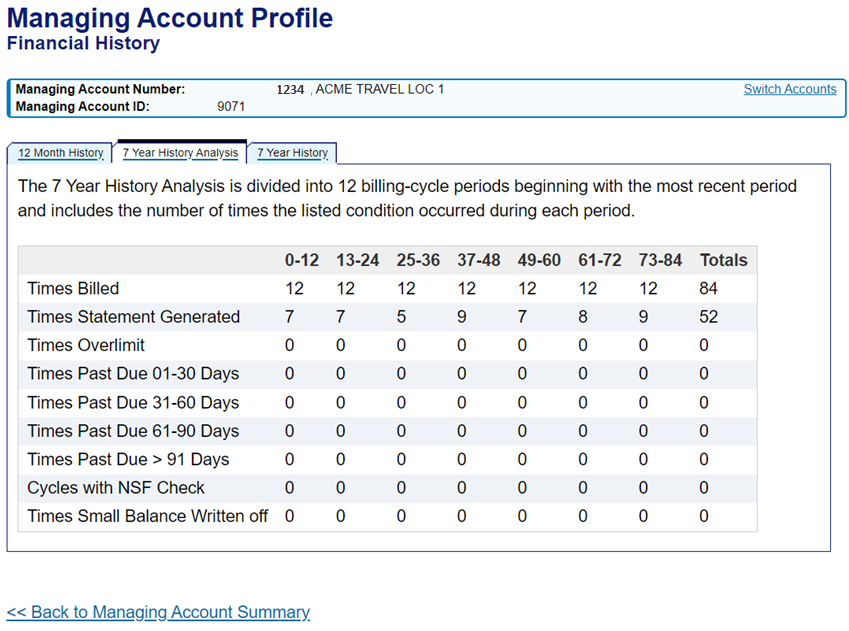The image size is (849, 631).
Task: Select the 61-72 column header
Action: [599, 260]
